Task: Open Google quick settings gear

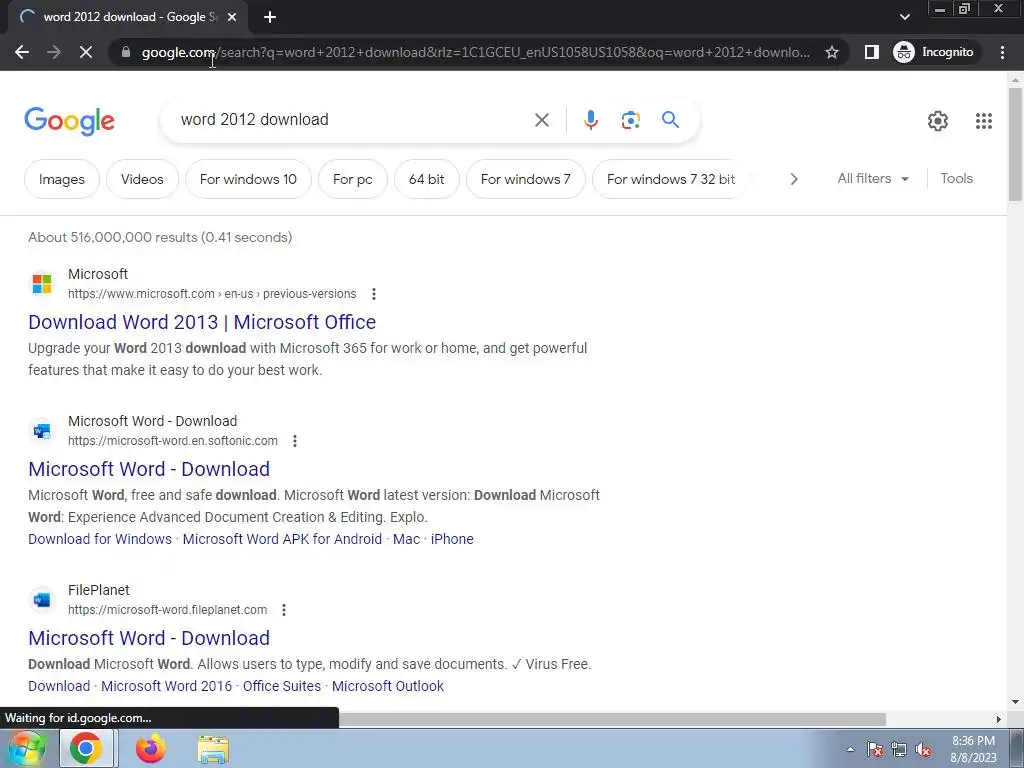Action: [x=937, y=121]
